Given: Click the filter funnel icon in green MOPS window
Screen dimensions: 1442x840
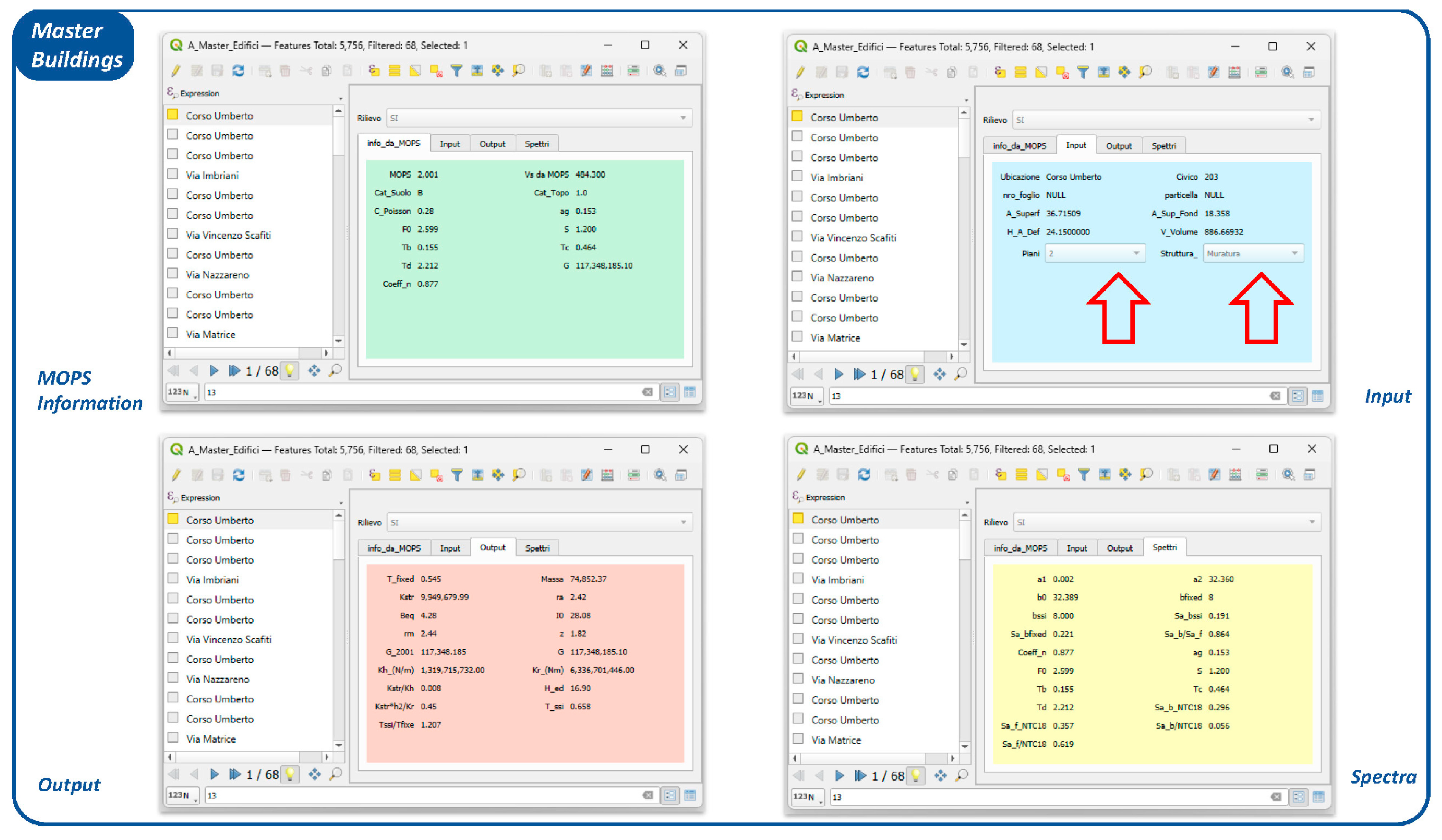Looking at the screenshot, I should point(456,71).
